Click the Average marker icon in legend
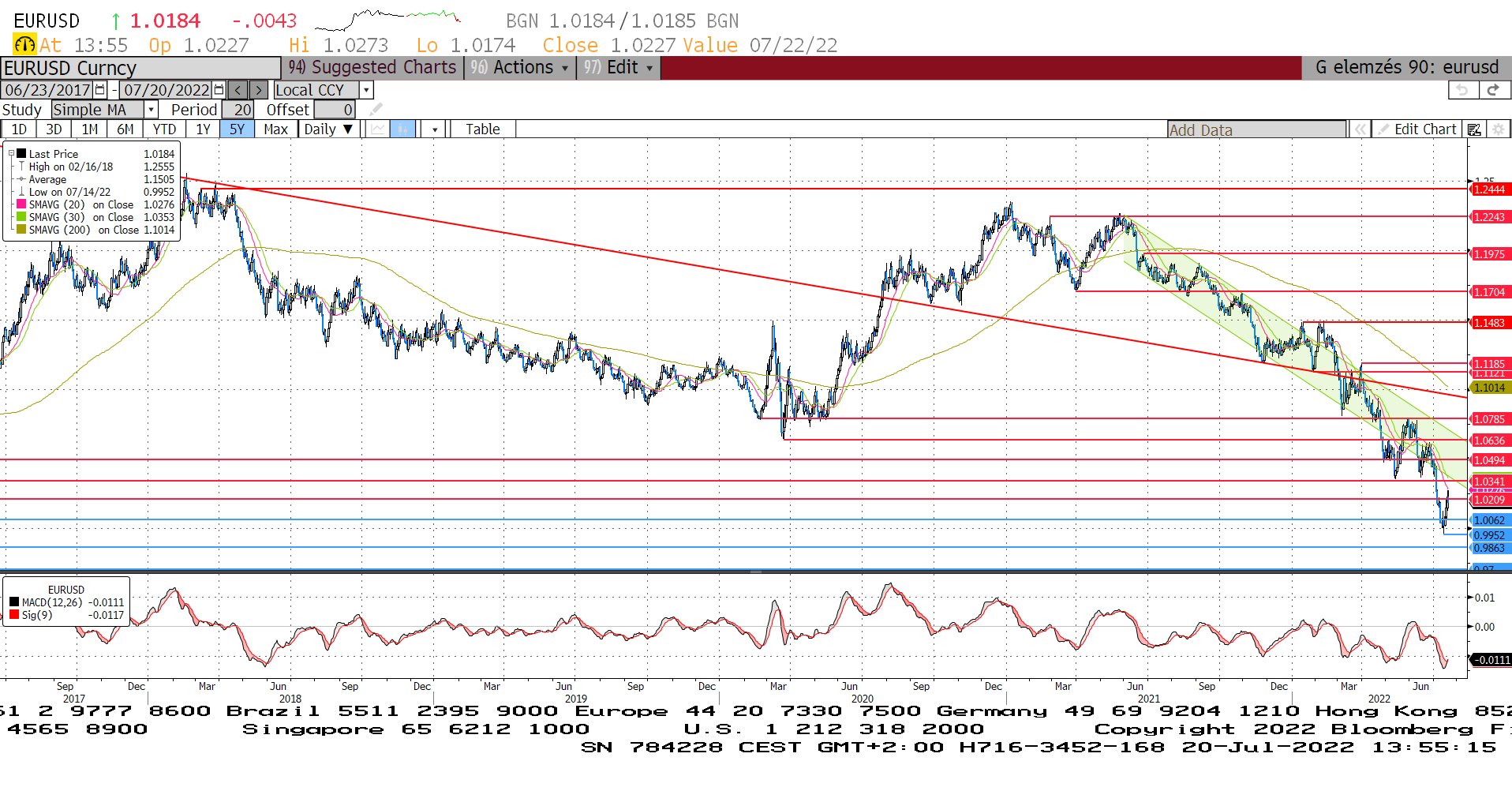 pos(22,179)
